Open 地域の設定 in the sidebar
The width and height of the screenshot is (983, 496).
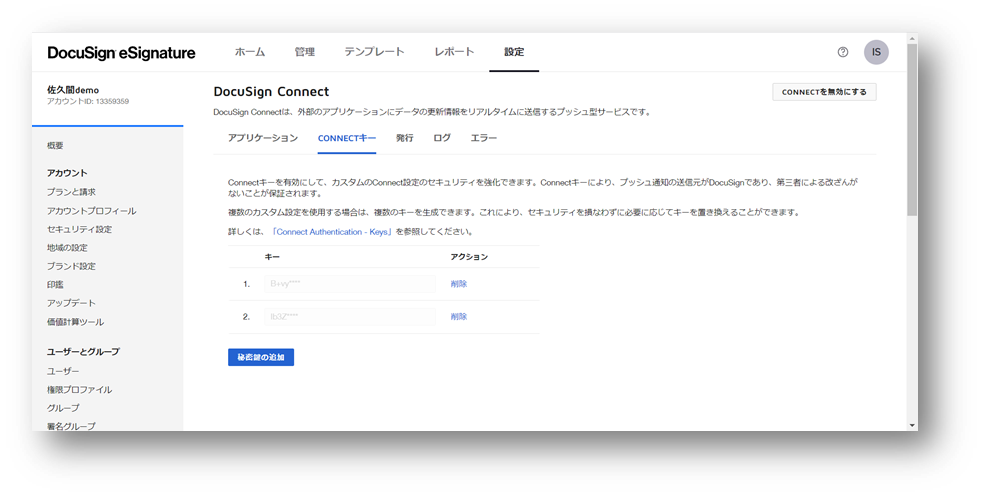67,248
